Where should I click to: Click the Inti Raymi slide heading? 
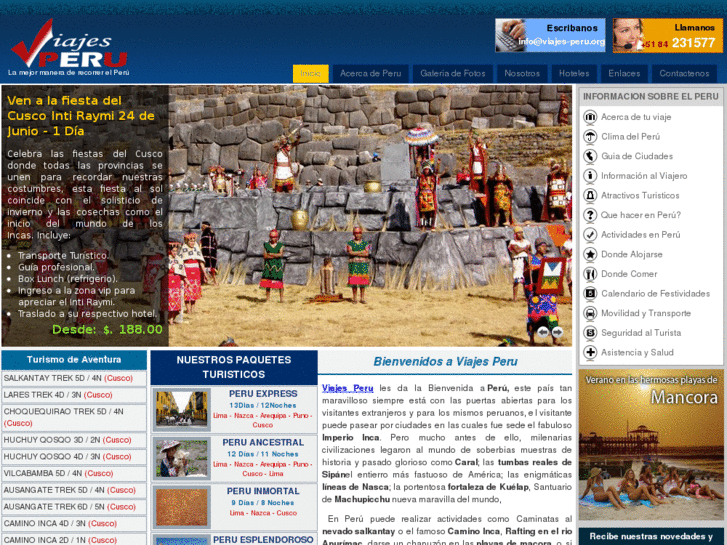pyautogui.click(x=81, y=116)
